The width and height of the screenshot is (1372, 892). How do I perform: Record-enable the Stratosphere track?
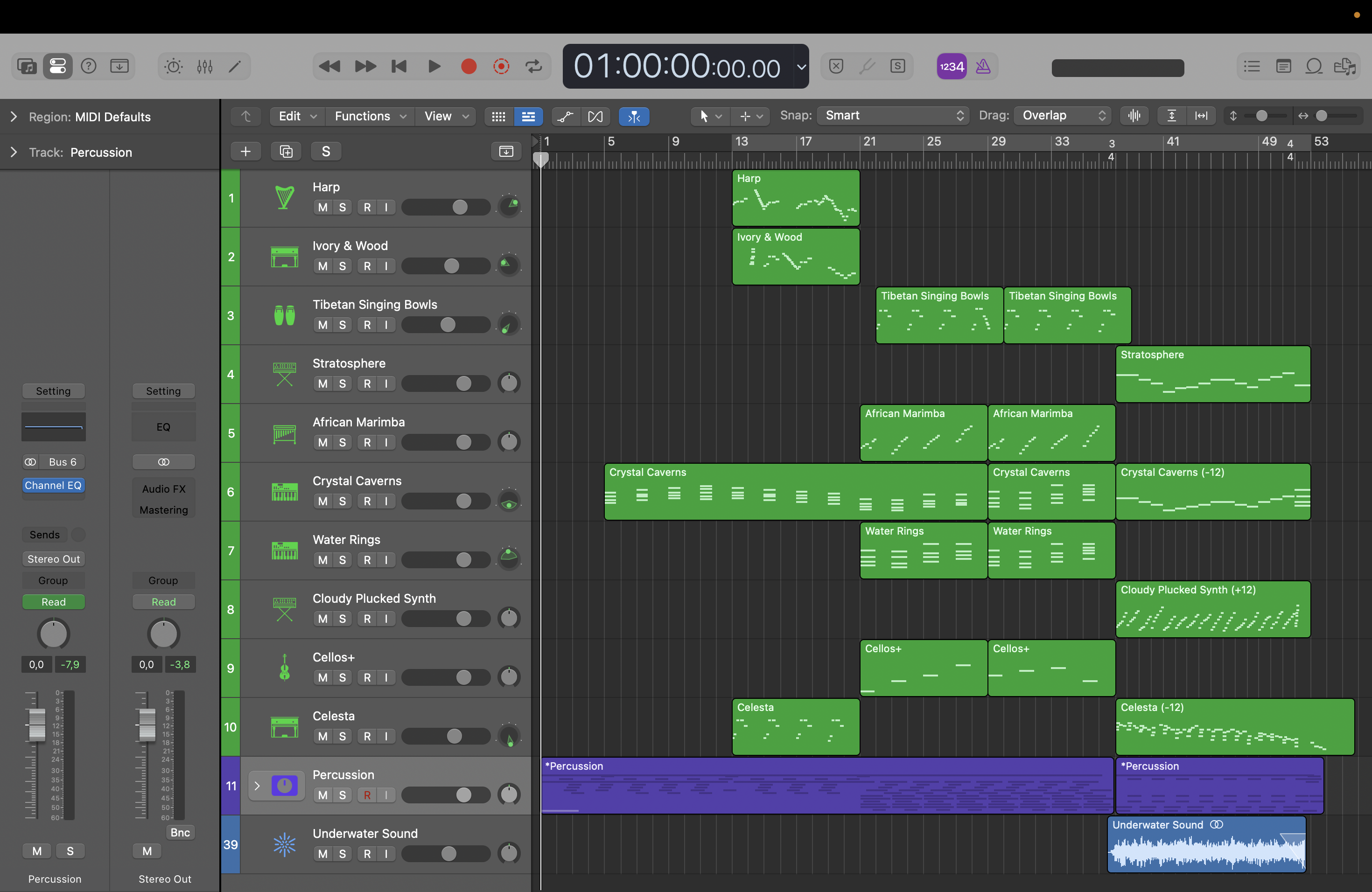(367, 383)
